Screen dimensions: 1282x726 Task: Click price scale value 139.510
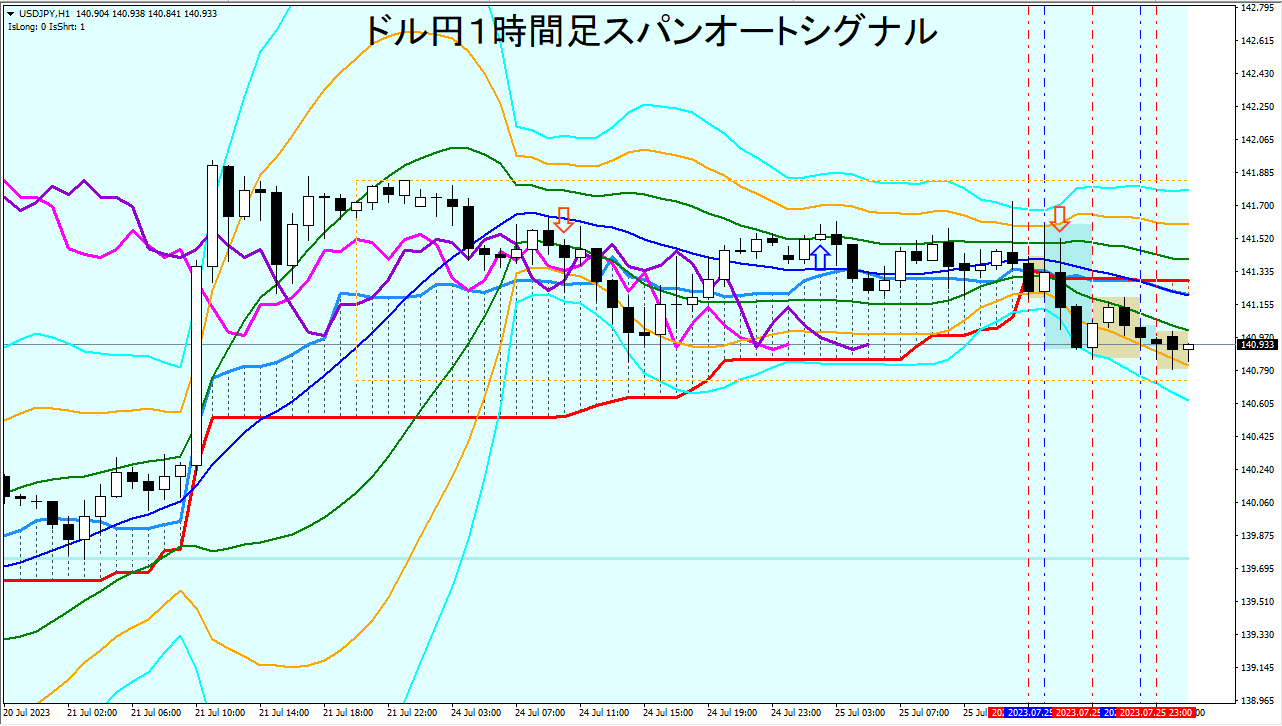(x=1257, y=602)
